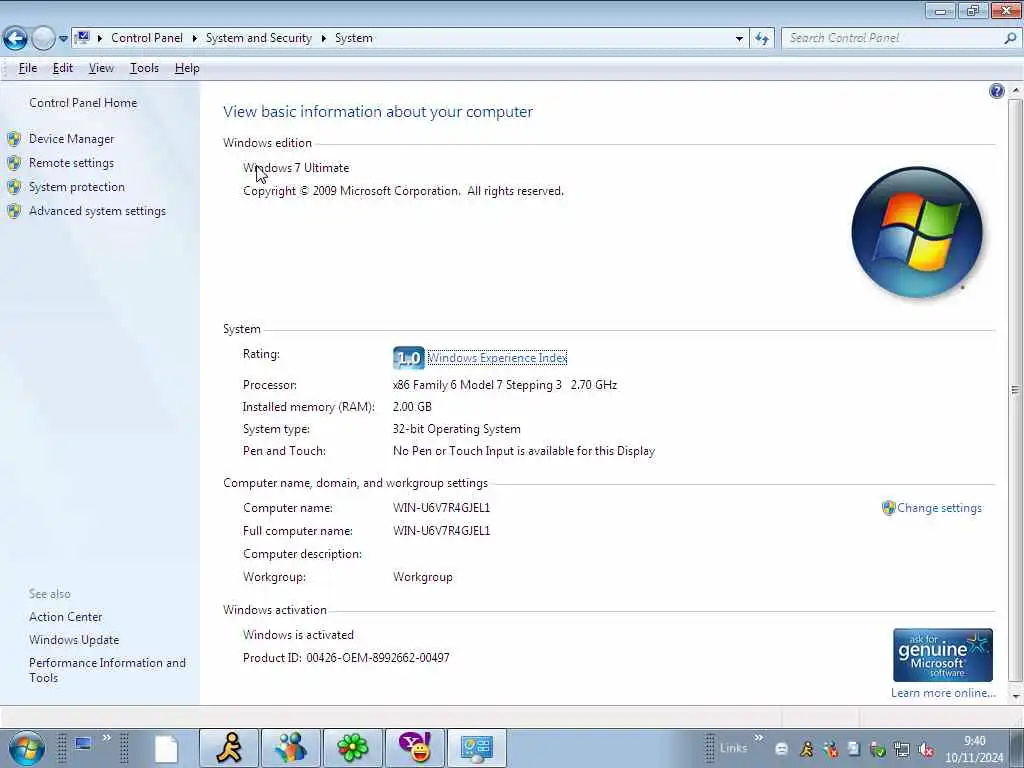
Task: Expand arrow after Control Panel breadcrumb
Action: 194,39
